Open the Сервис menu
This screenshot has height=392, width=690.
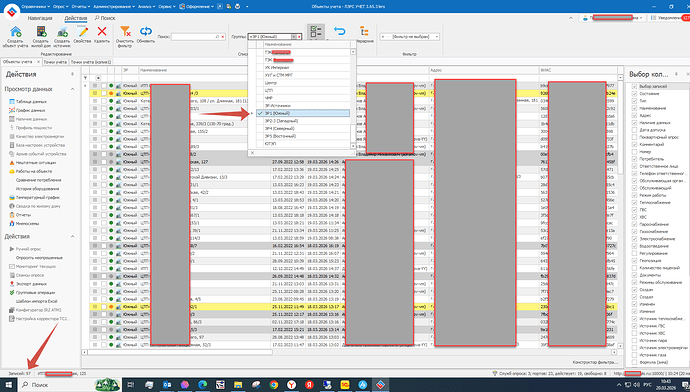(167, 7)
